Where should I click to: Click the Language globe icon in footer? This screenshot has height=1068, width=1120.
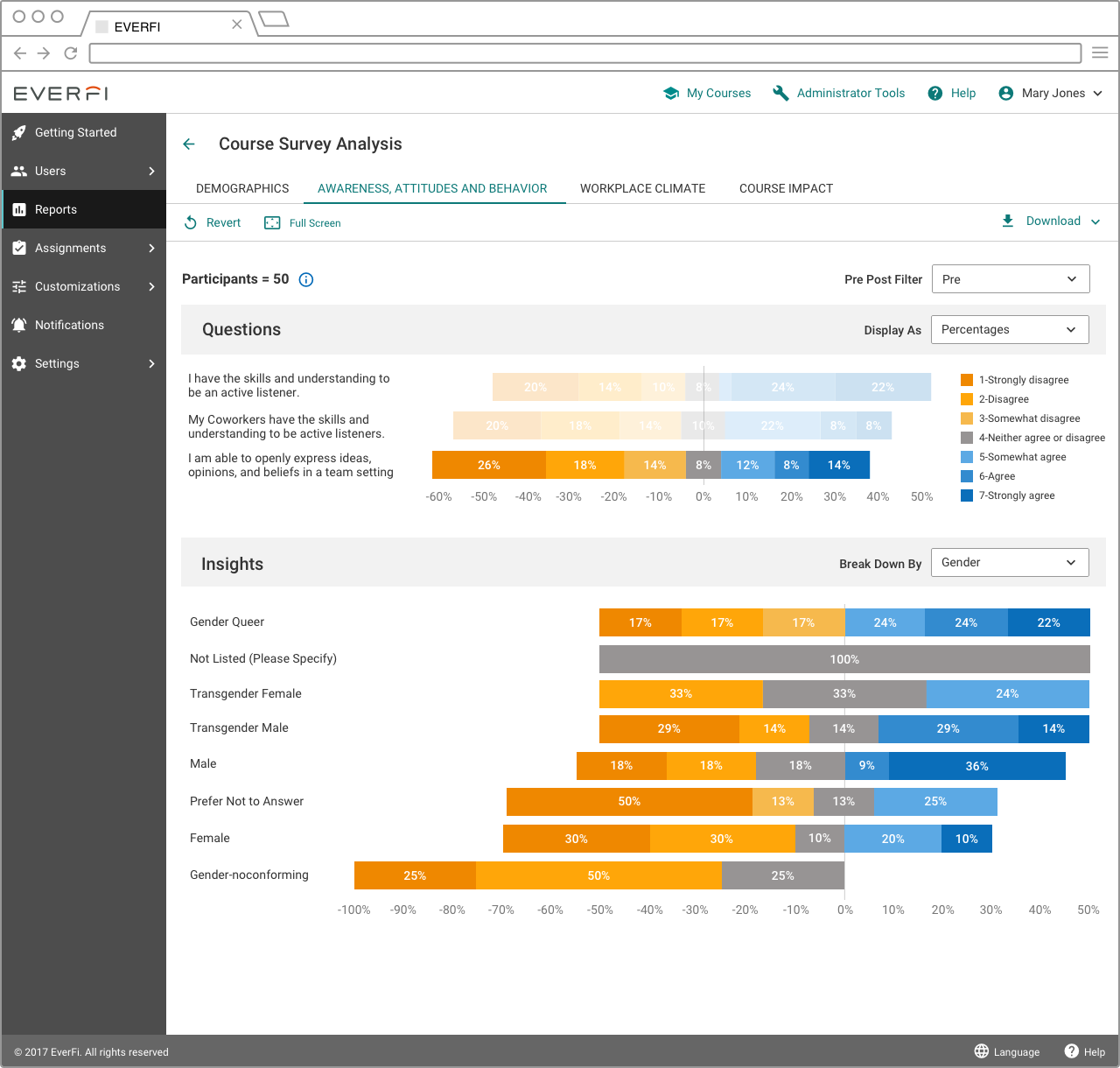(982, 1051)
